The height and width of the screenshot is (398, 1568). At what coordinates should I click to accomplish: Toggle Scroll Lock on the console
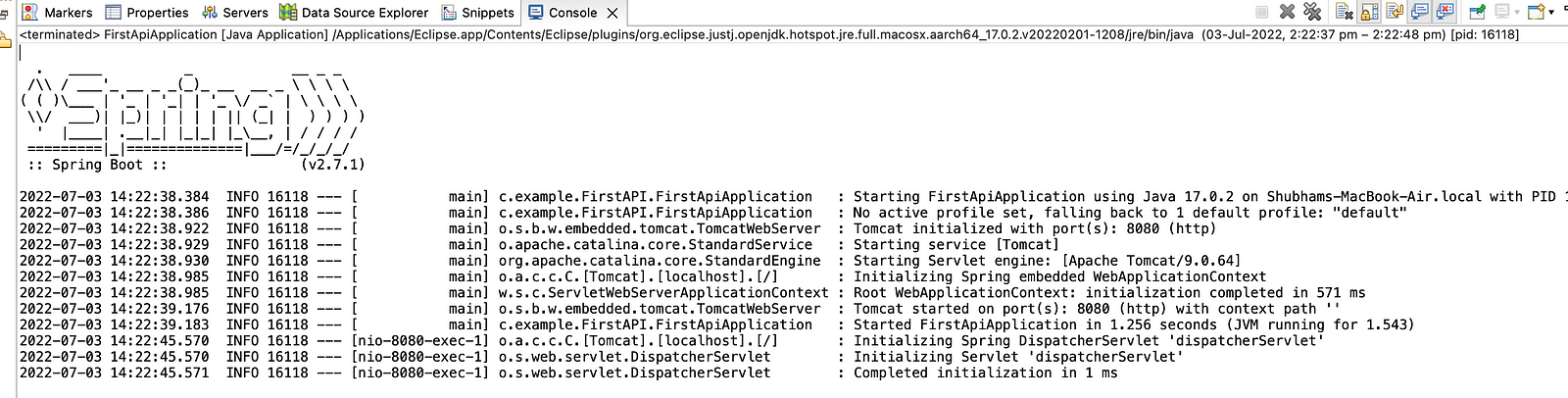point(1369,12)
